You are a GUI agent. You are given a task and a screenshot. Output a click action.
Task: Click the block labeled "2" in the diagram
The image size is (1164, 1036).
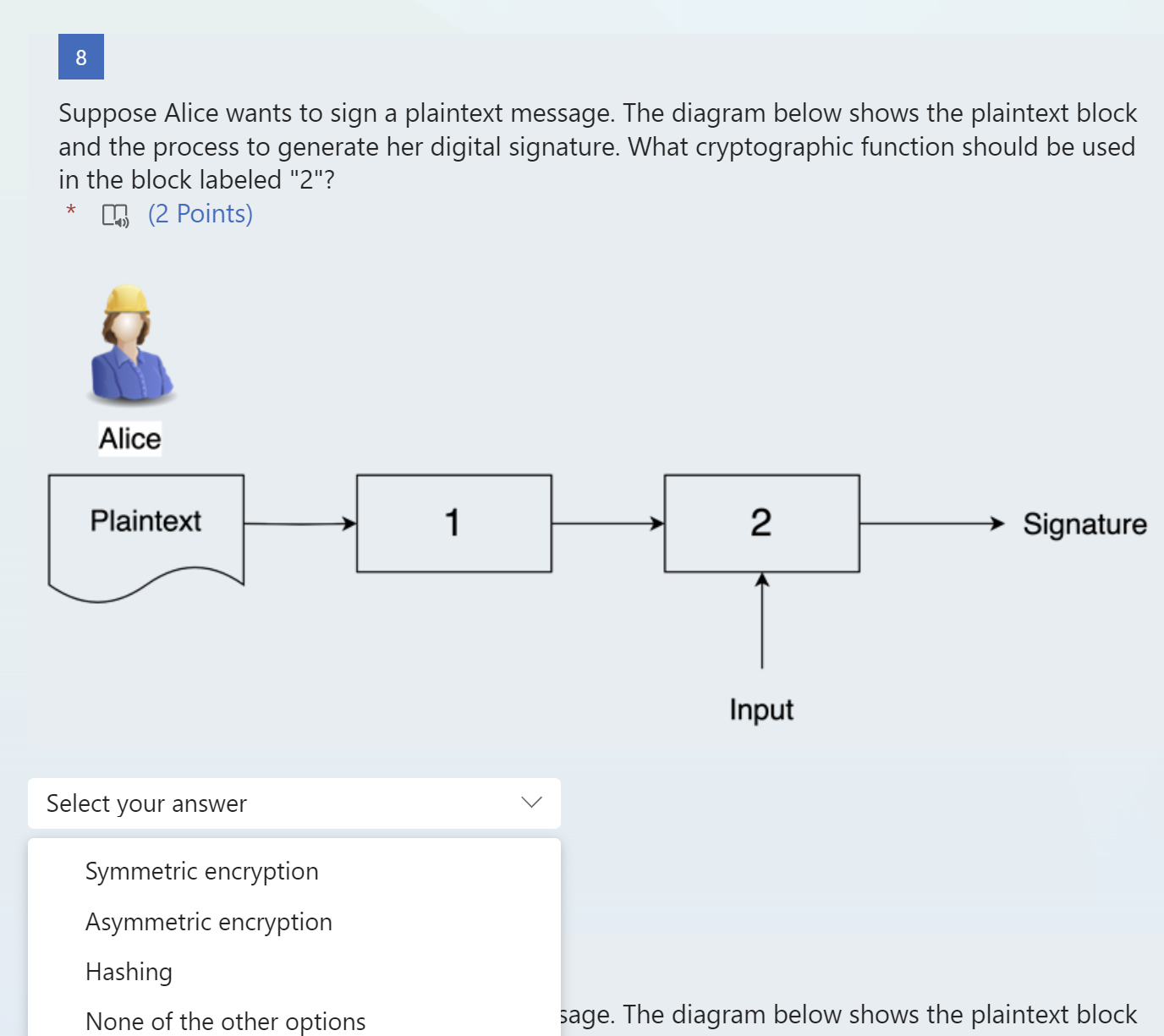[x=760, y=523]
